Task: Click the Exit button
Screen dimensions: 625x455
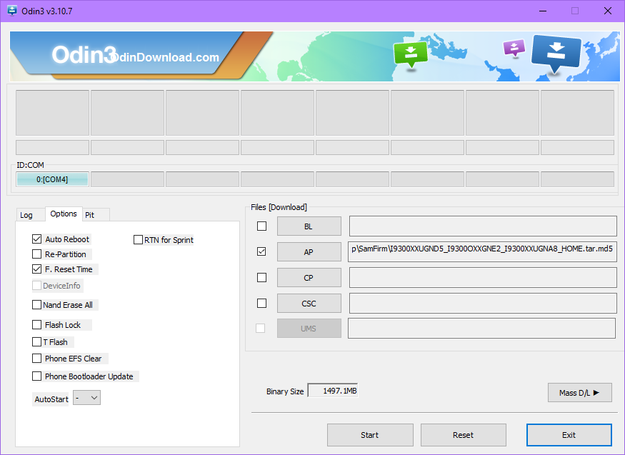Action: (569, 435)
